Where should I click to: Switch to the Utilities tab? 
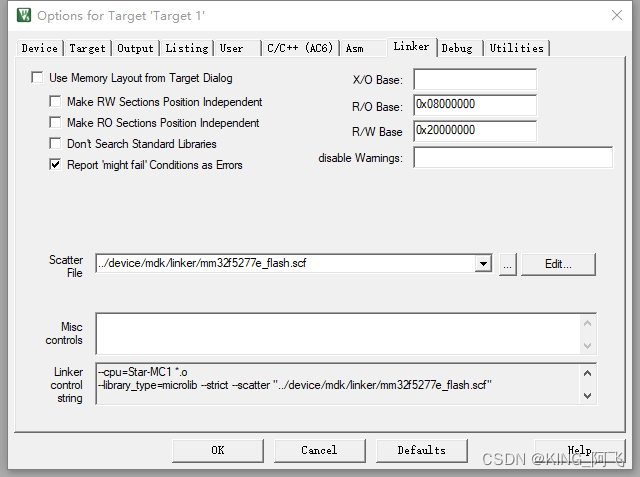click(517, 48)
